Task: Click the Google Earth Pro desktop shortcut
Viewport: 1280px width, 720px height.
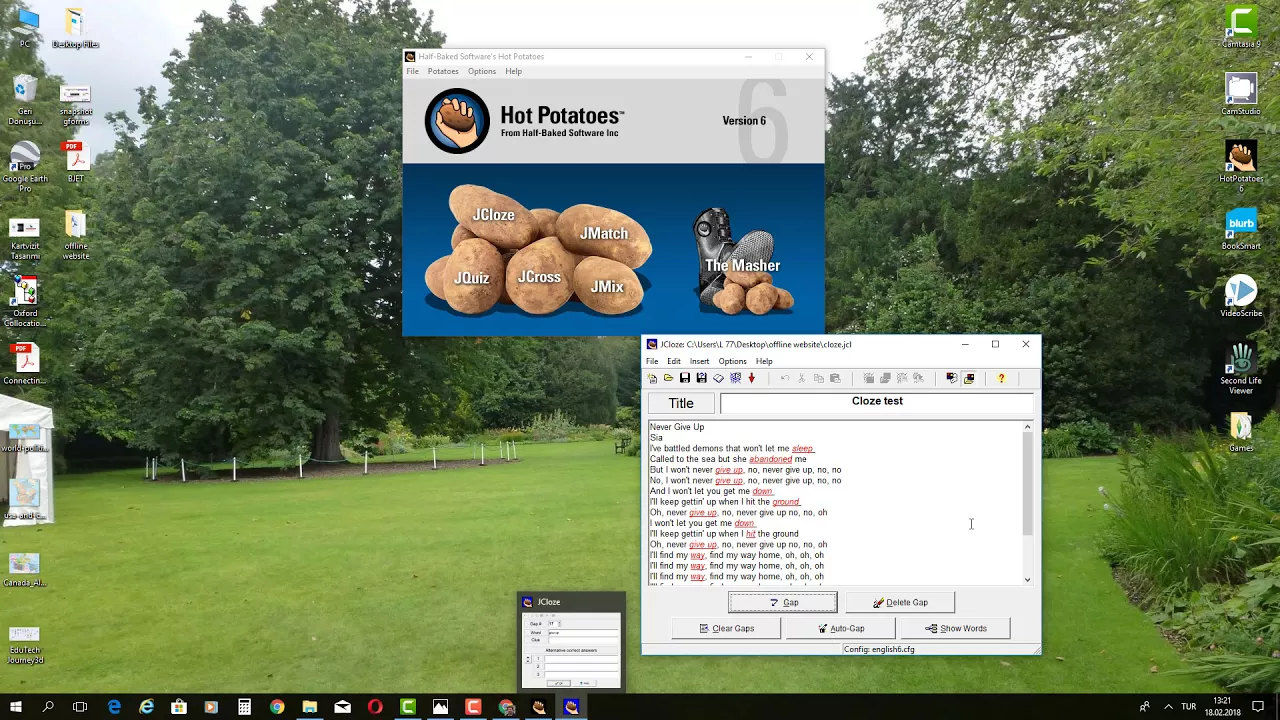Action: point(25,167)
